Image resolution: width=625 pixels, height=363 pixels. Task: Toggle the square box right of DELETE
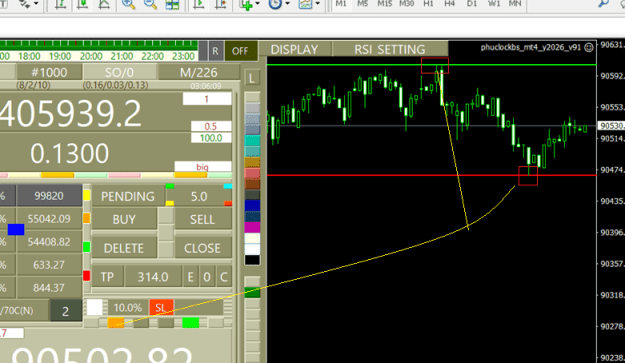(x=166, y=249)
